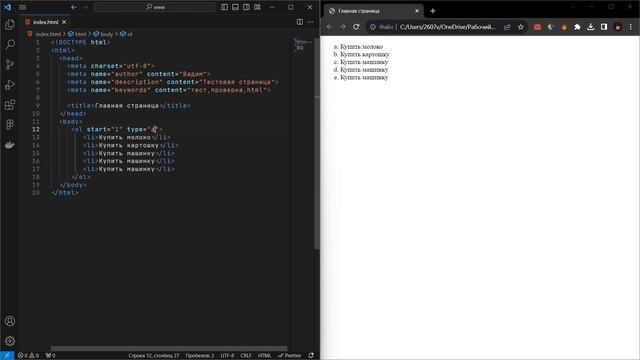Click body in the breadcrumb path
This screenshot has width=640, height=360.
[106, 34]
